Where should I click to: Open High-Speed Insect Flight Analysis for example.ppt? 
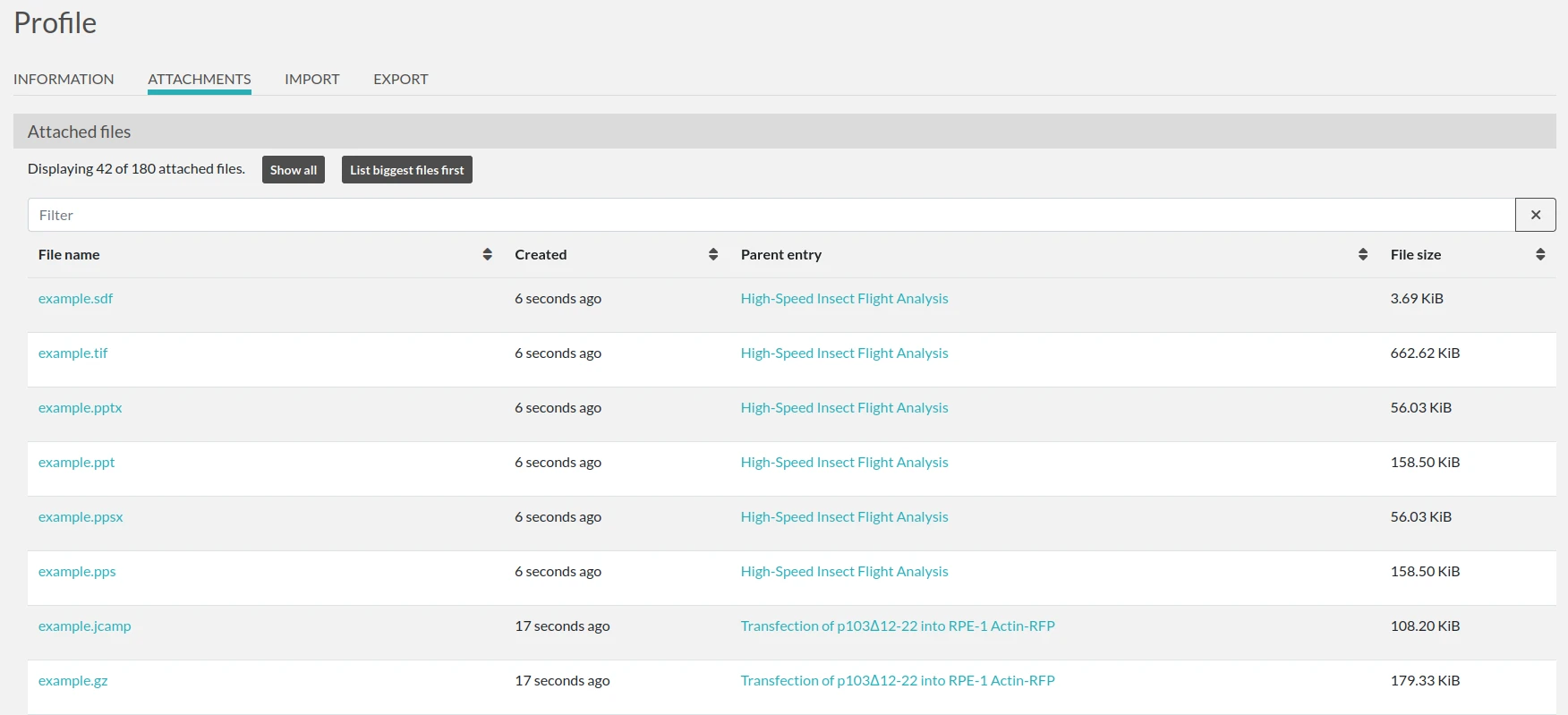click(x=844, y=463)
